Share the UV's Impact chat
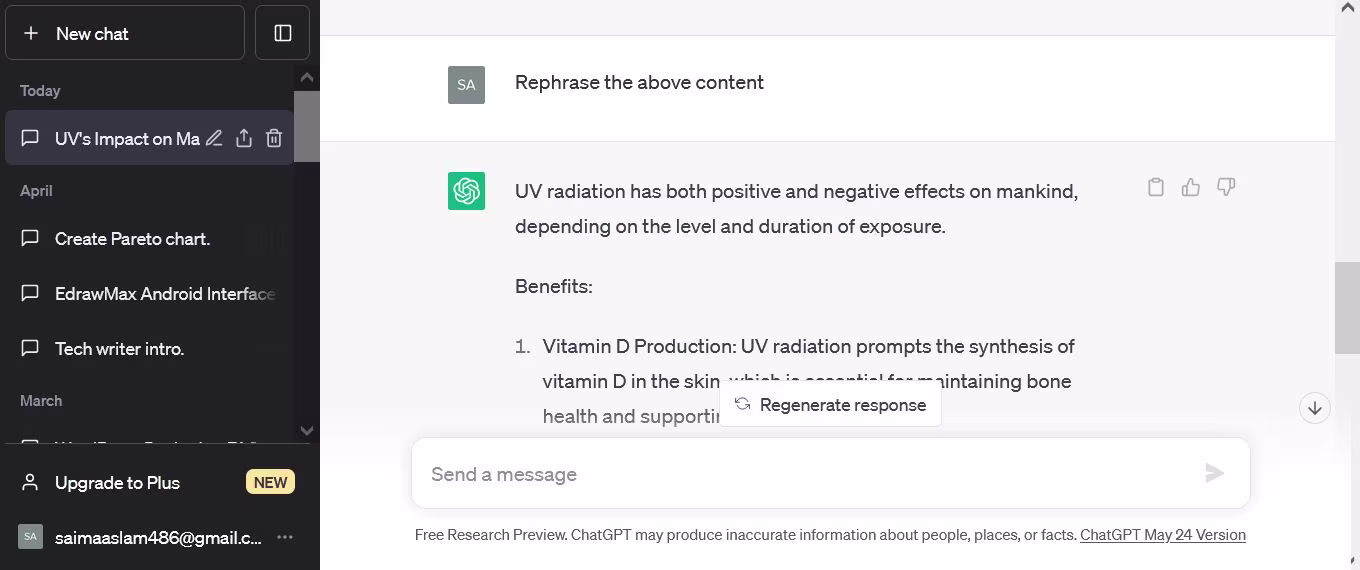 [x=244, y=139]
